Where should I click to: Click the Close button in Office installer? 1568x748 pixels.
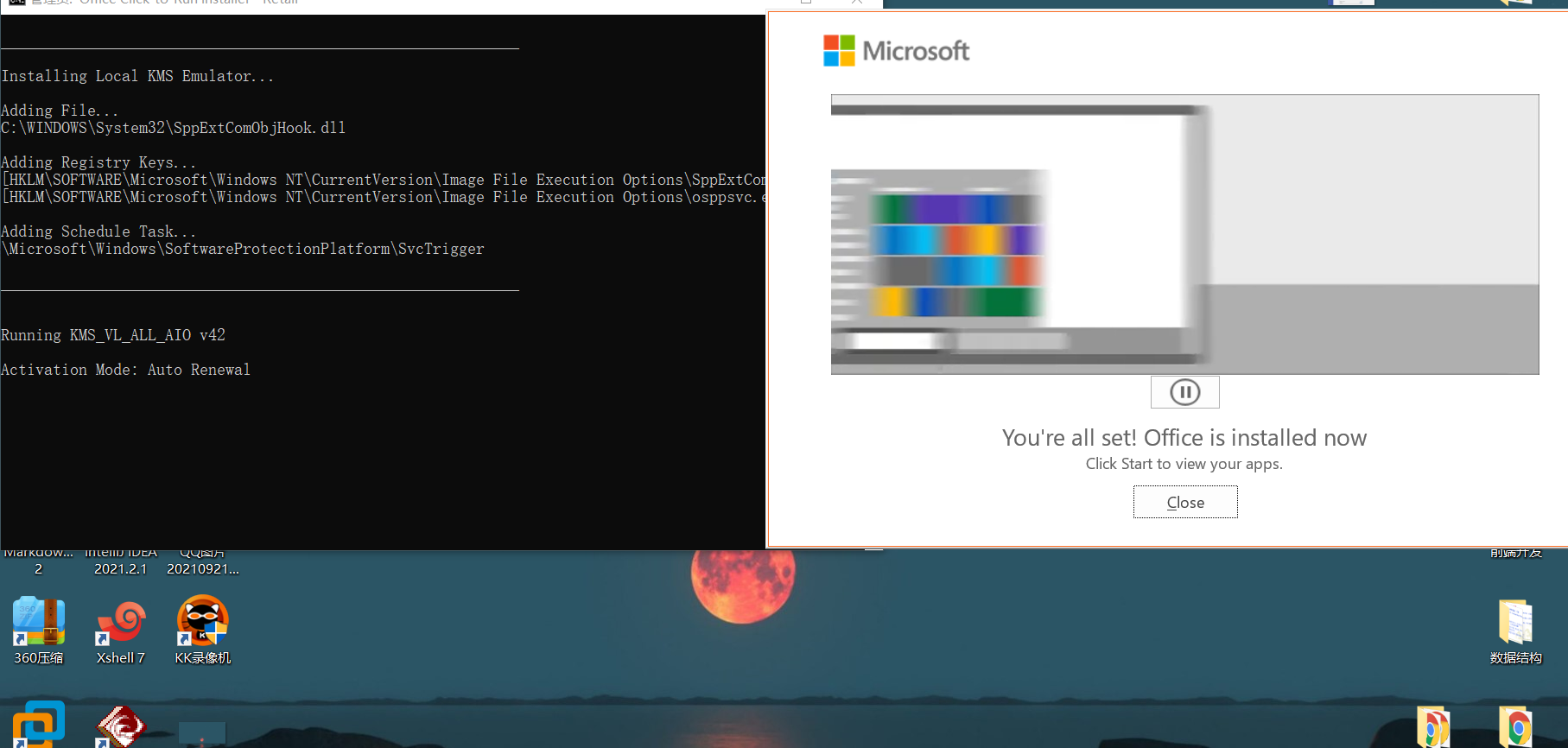[1184, 502]
